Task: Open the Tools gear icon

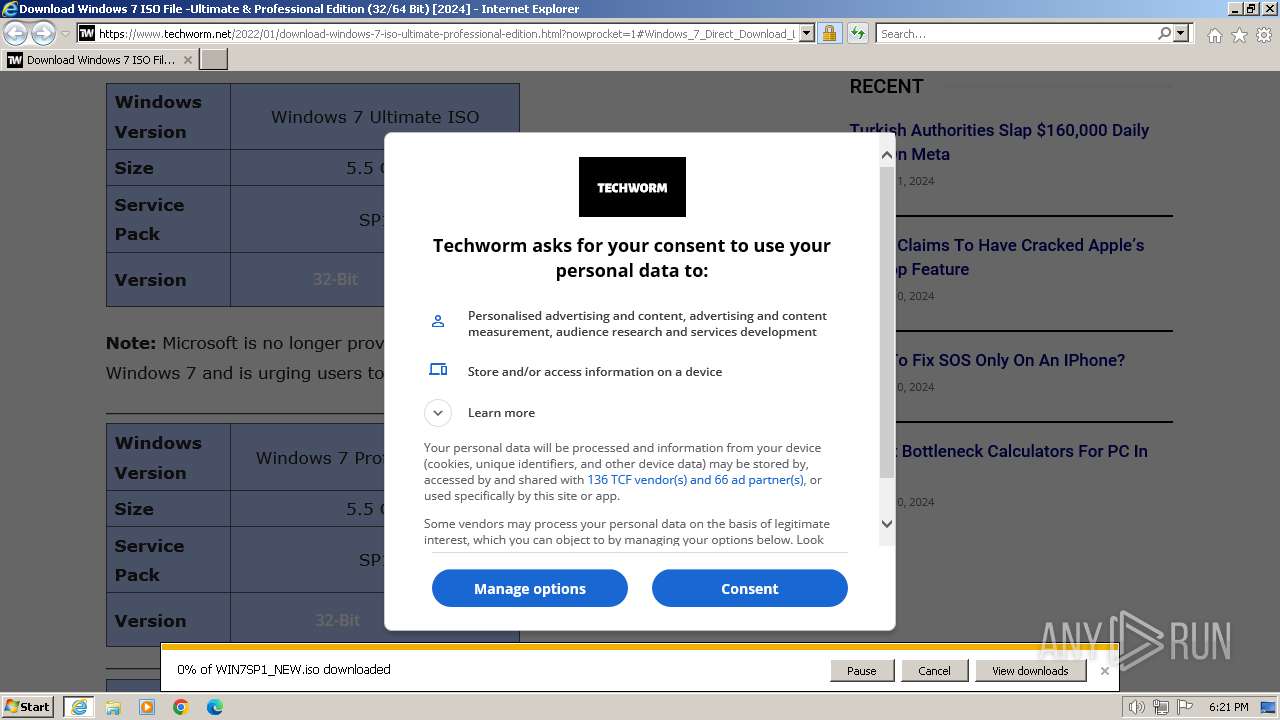Action: pos(1264,35)
